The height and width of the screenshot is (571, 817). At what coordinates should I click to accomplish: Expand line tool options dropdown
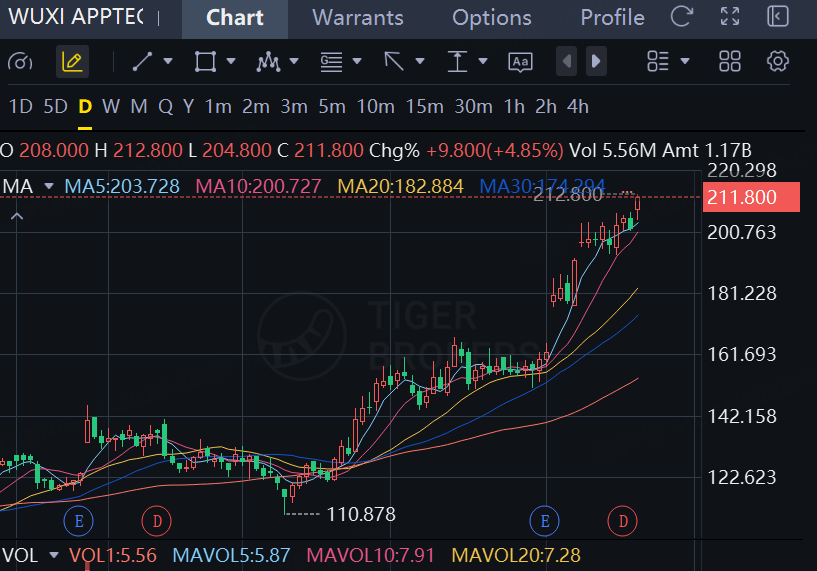tap(168, 61)
